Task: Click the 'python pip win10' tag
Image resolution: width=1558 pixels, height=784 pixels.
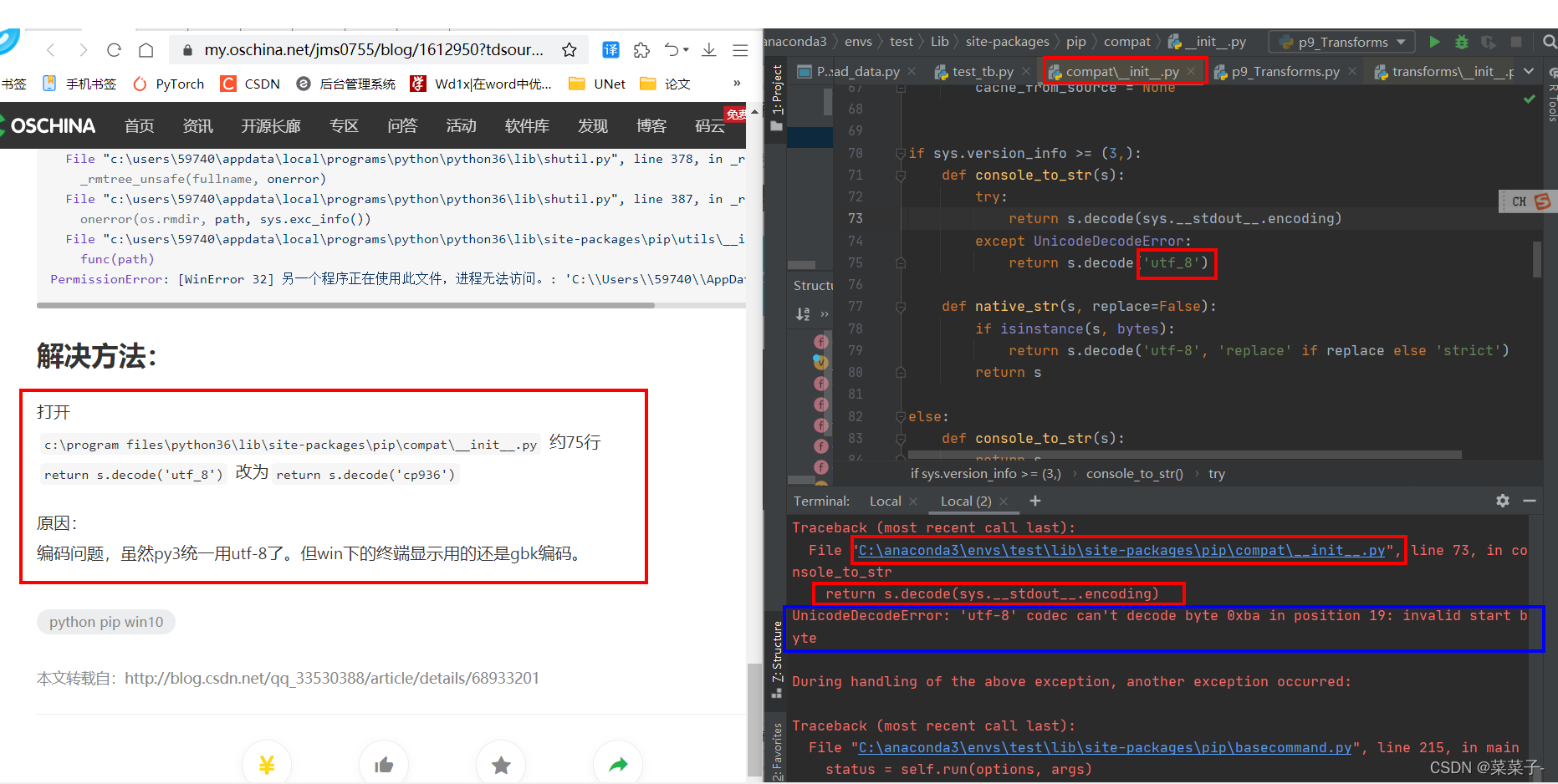Action: pos(106,622)
